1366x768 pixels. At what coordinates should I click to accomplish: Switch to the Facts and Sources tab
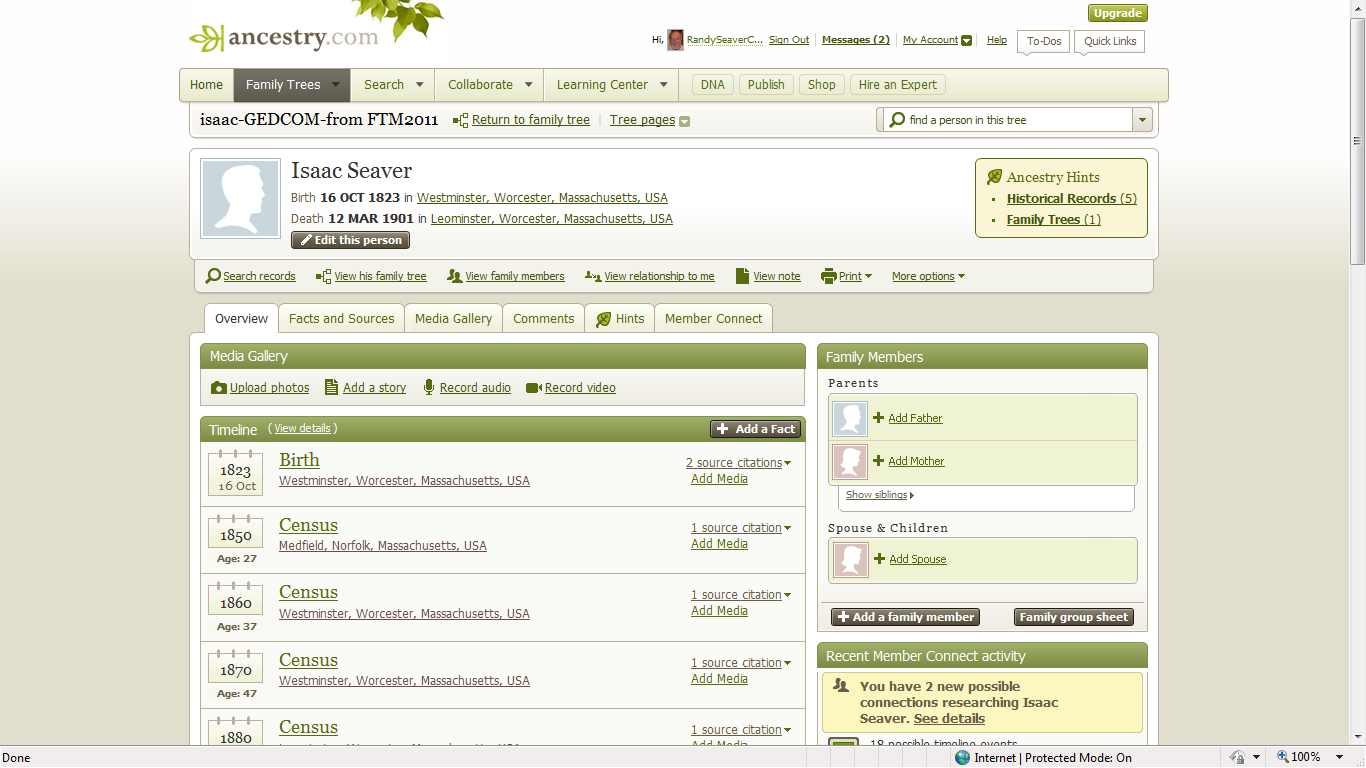pyautogui.click(x=341, y=319)
